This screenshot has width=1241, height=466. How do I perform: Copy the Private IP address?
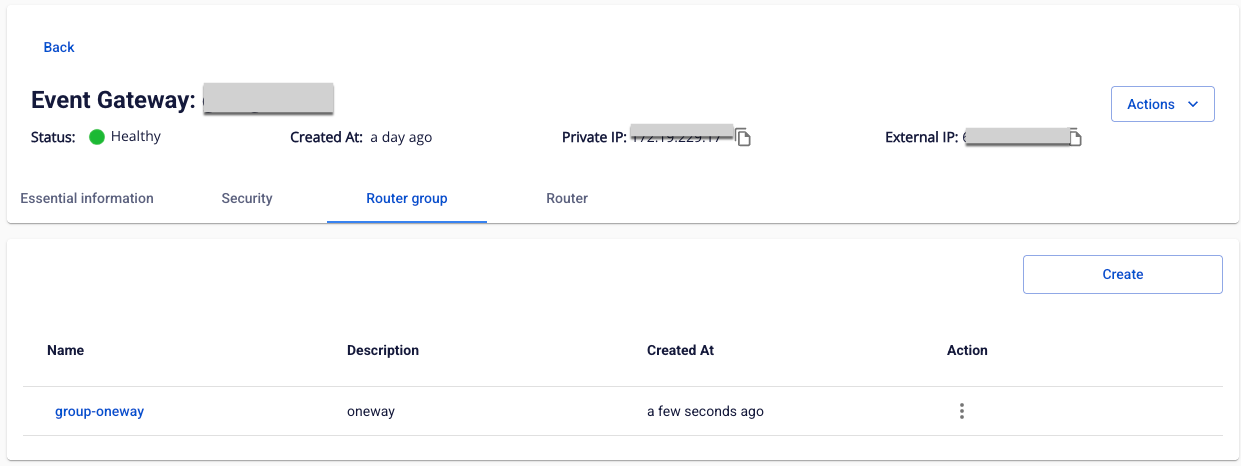click(743, 138)
